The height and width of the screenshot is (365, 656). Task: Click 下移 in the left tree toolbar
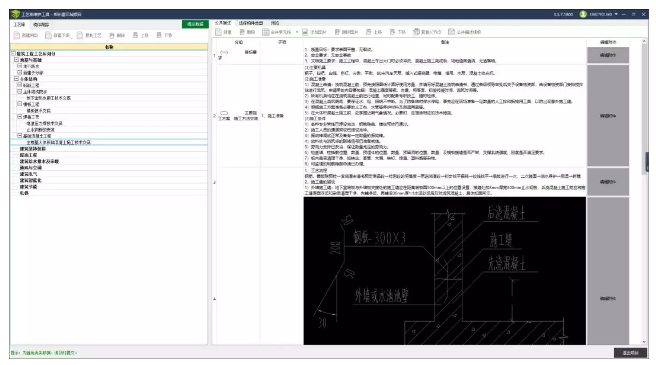pyautogui.click(x=164, y=35)
